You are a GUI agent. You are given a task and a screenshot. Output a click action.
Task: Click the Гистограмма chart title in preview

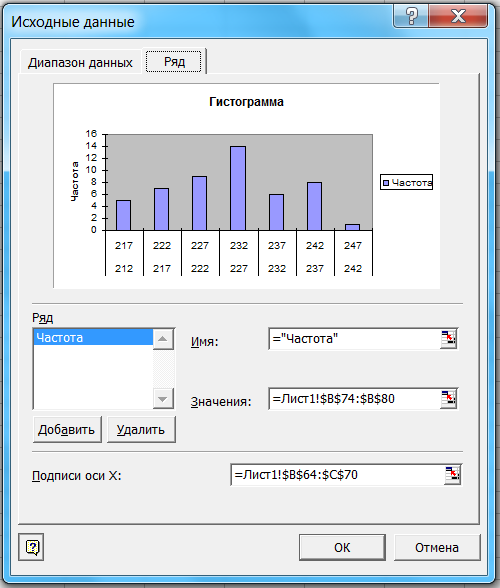click(x=246, y=102)
